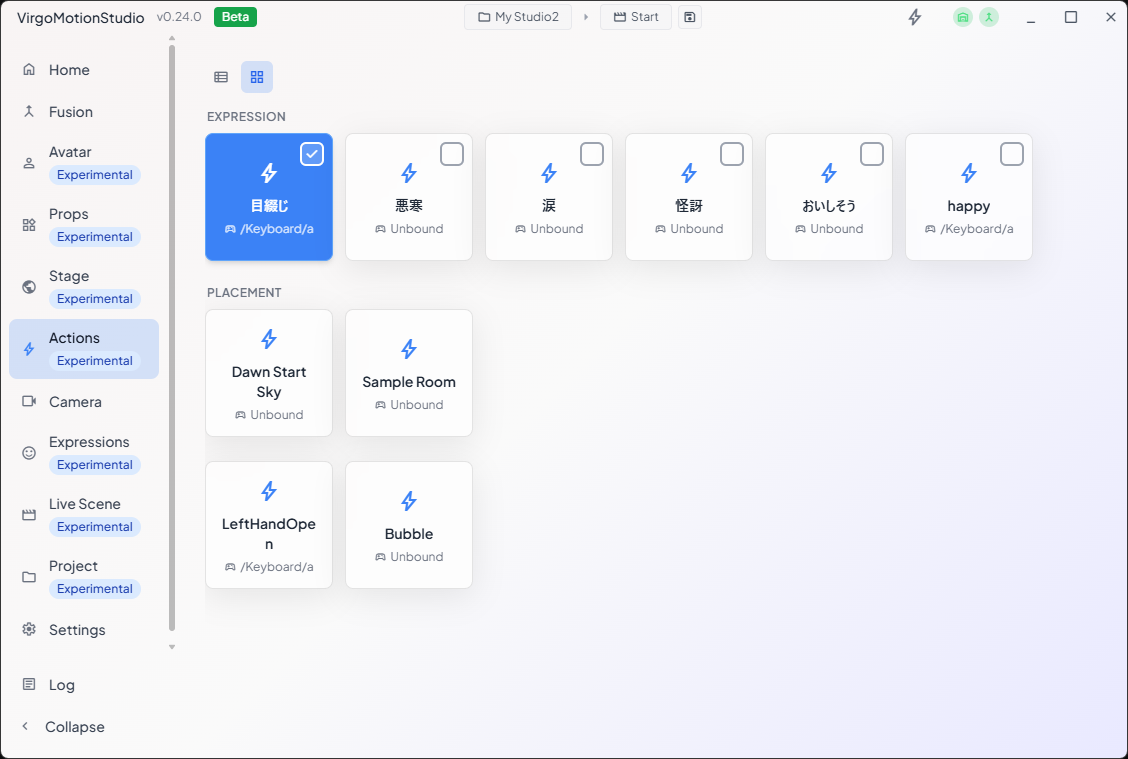Click the Settings gear icon
Screen dimensions: 1128x759
29,630
